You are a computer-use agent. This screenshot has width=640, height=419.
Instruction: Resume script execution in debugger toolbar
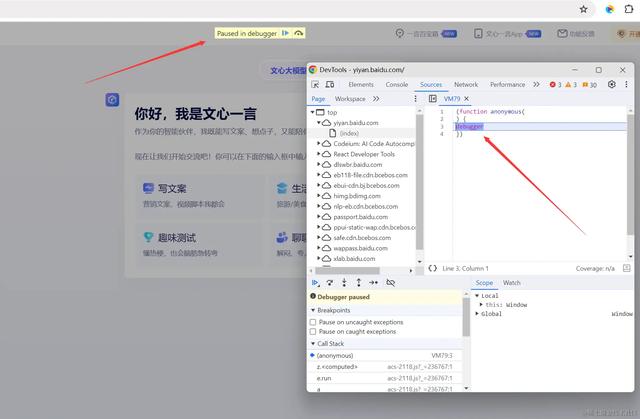pyautogui.click(x=315, y=283)
